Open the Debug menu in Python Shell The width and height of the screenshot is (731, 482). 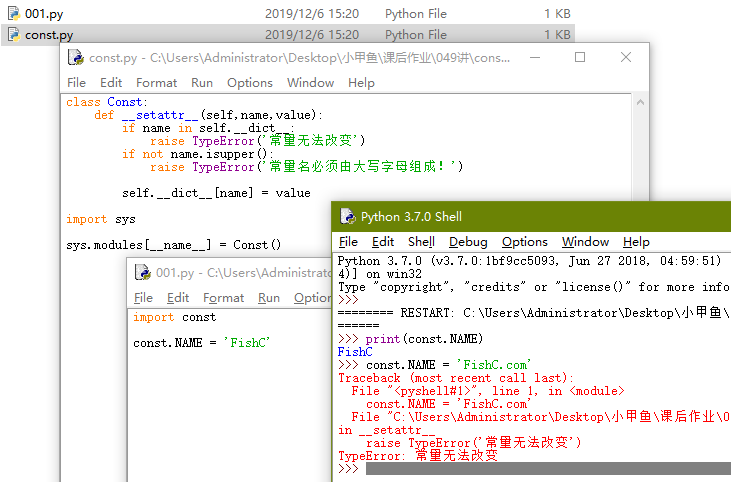coord(468,242)
